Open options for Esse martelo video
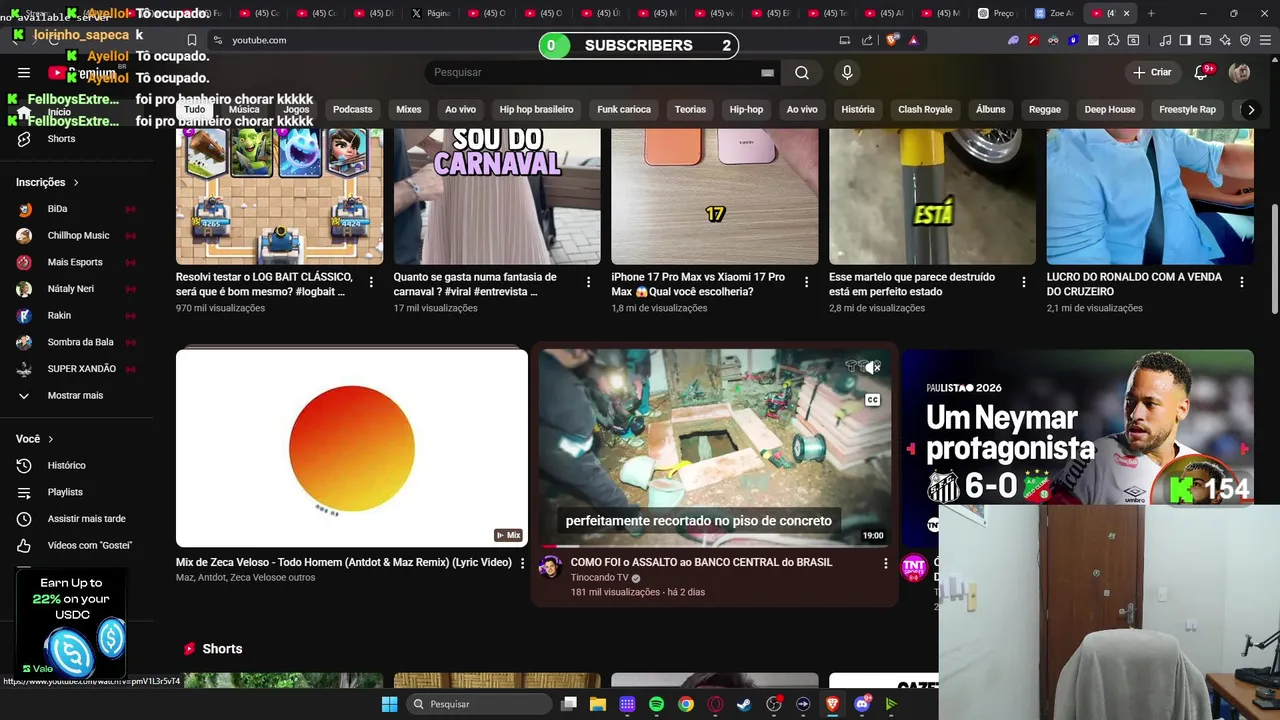The image size is (1280, 720). pyautogui.click(x=1023, y=283)
